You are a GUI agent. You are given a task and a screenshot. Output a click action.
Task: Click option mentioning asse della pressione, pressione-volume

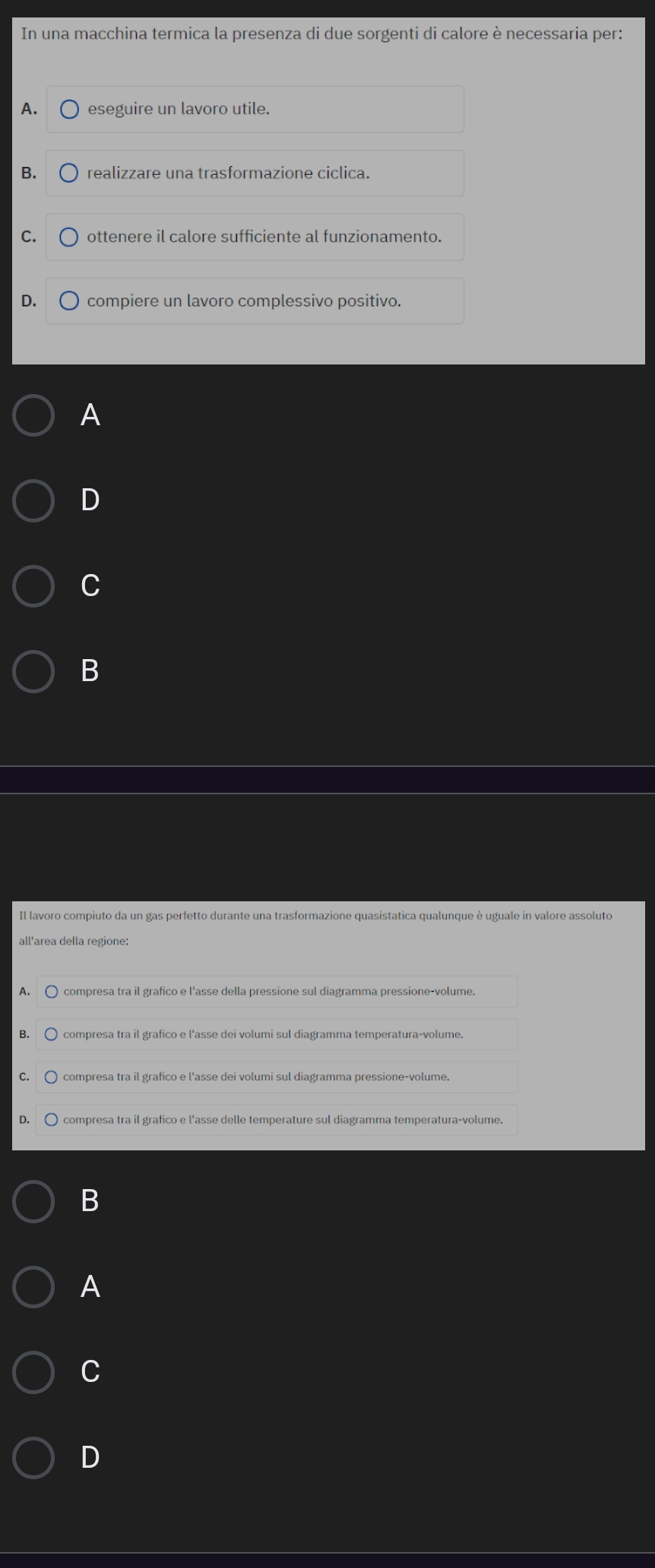pyautogui.click(x=277, y=992)
